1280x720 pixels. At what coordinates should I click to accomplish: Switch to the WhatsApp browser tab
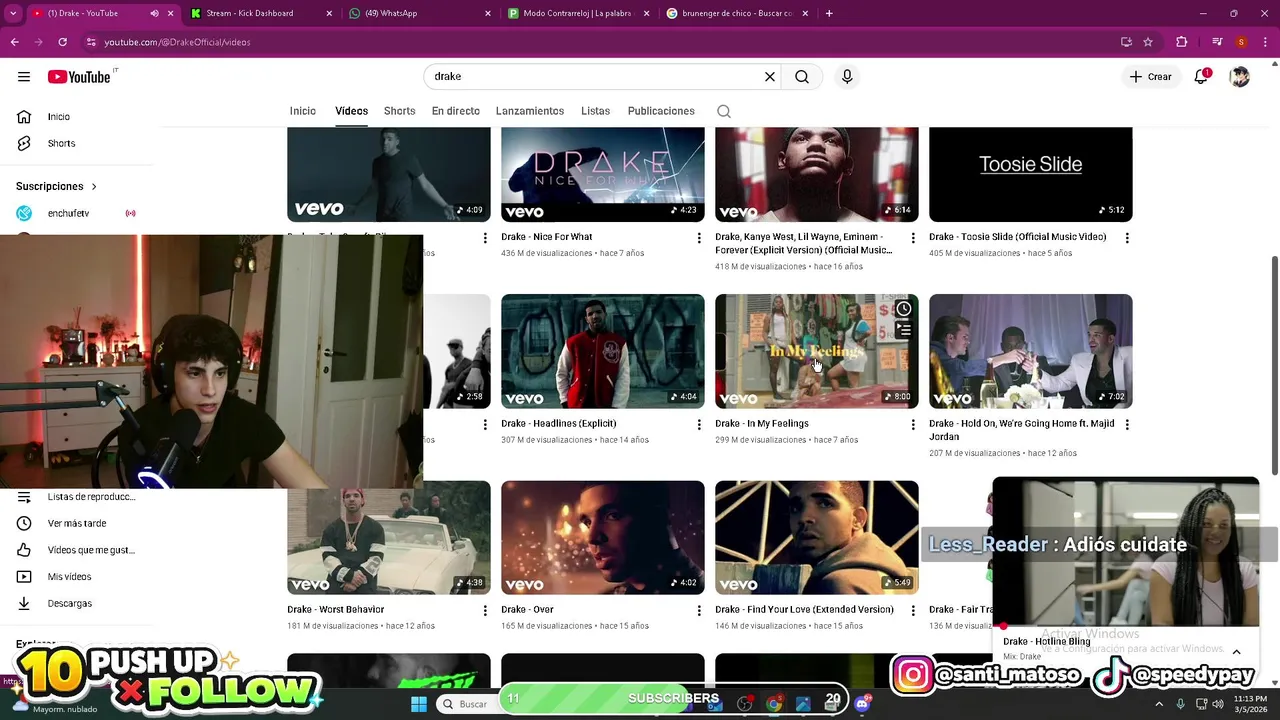421,13
